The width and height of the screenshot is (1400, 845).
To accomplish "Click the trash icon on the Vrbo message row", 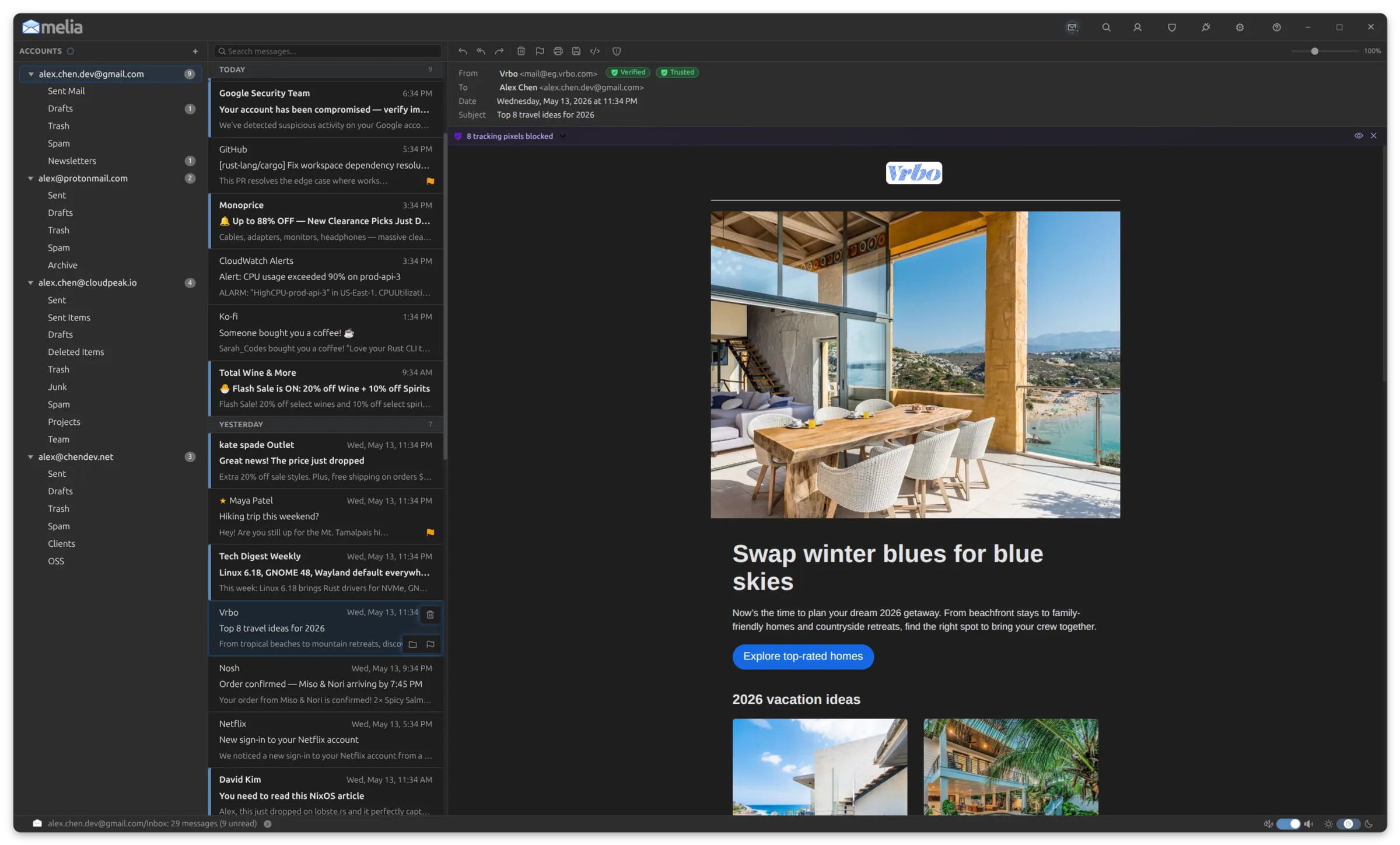I will pos(430,614).
